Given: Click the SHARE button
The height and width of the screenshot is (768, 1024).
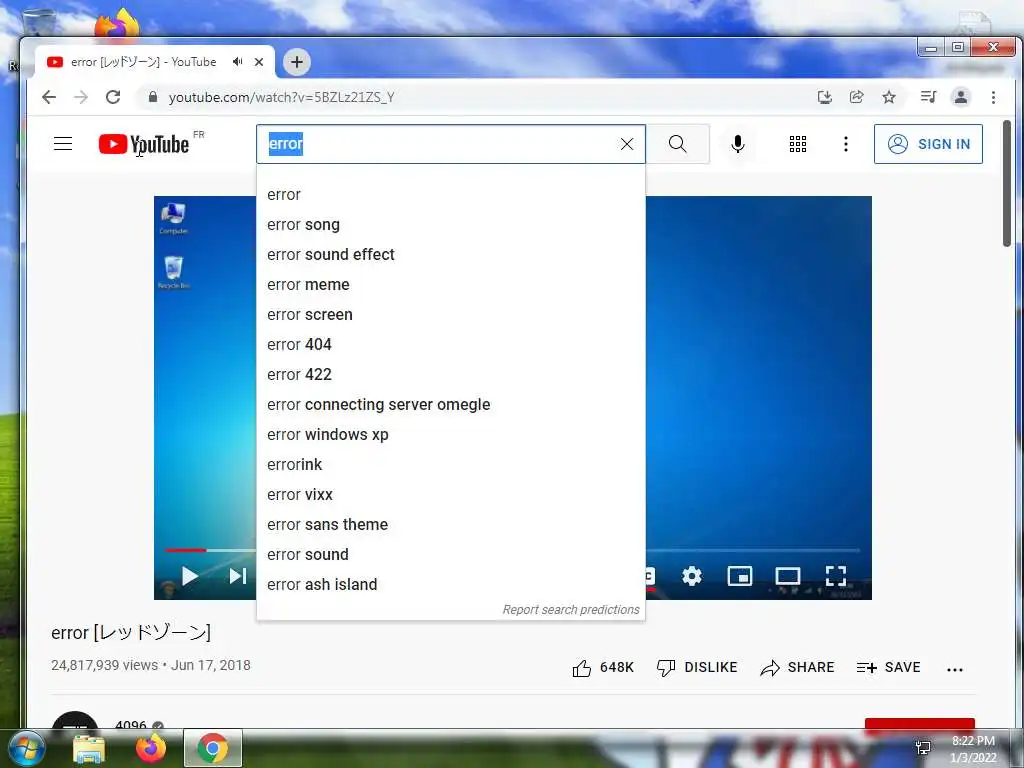Looking at the screenshot, I should tap(797, 668).
